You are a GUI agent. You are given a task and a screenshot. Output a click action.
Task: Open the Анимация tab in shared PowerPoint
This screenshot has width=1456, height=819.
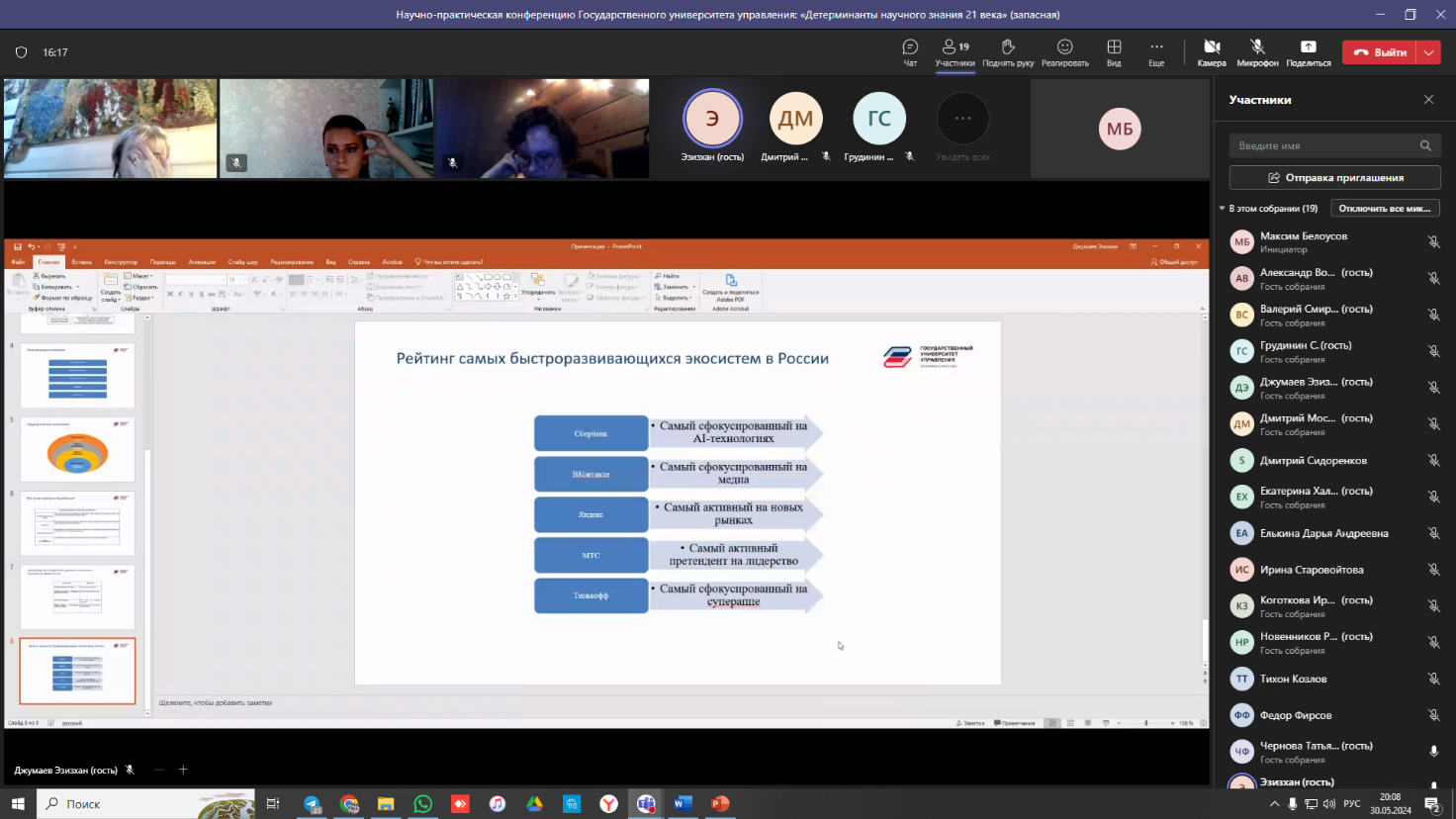coord(202,262)
